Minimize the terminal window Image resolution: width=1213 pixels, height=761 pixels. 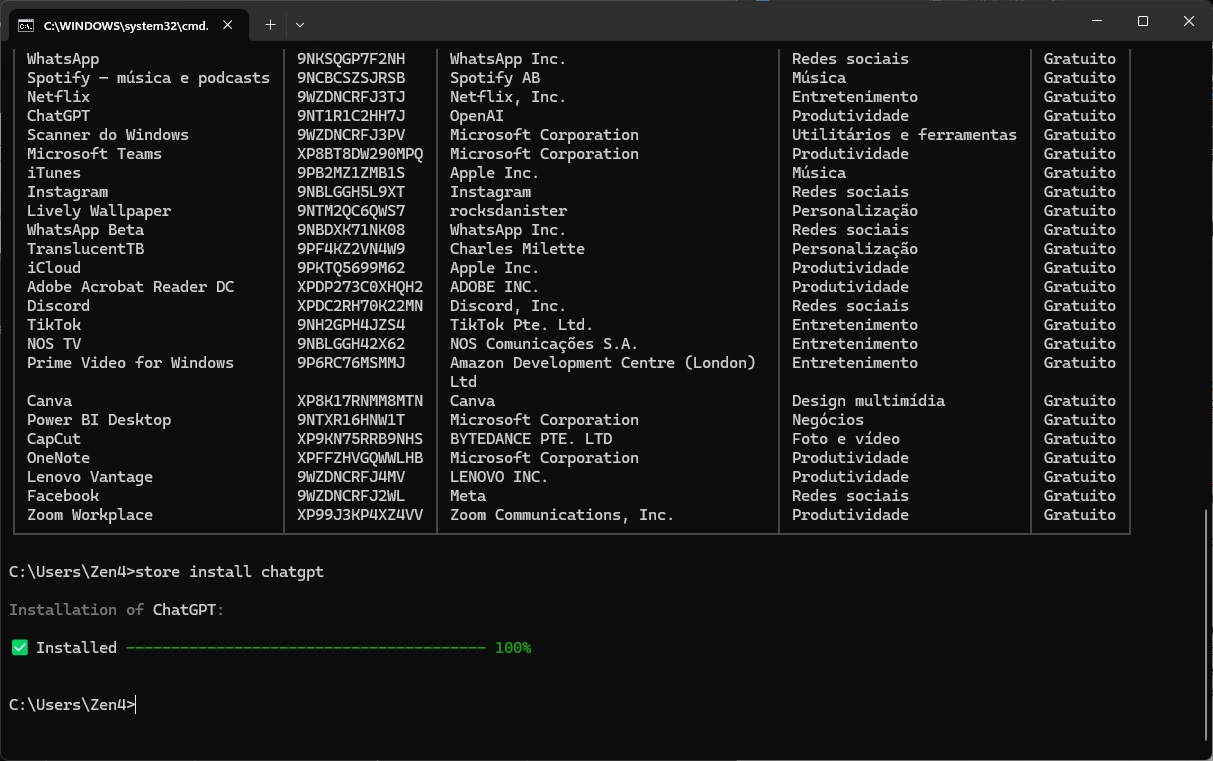[1096, 21]
